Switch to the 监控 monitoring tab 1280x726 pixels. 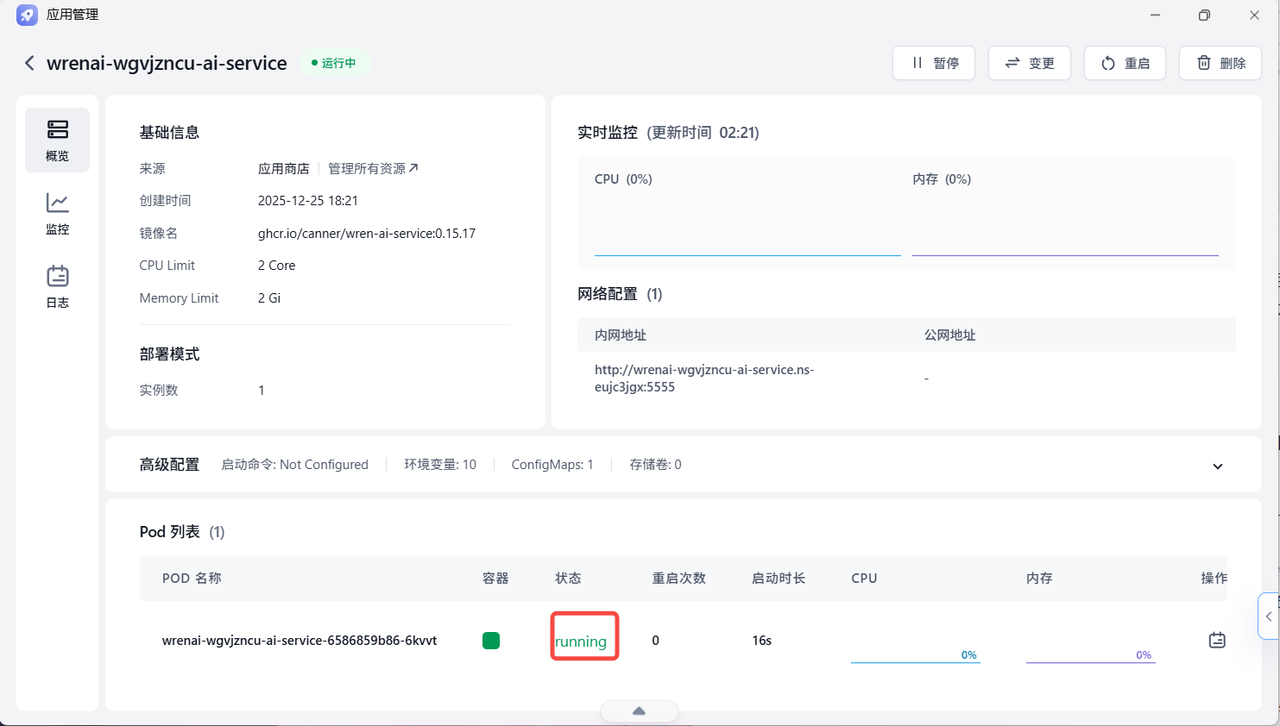[x=57, y=213]
